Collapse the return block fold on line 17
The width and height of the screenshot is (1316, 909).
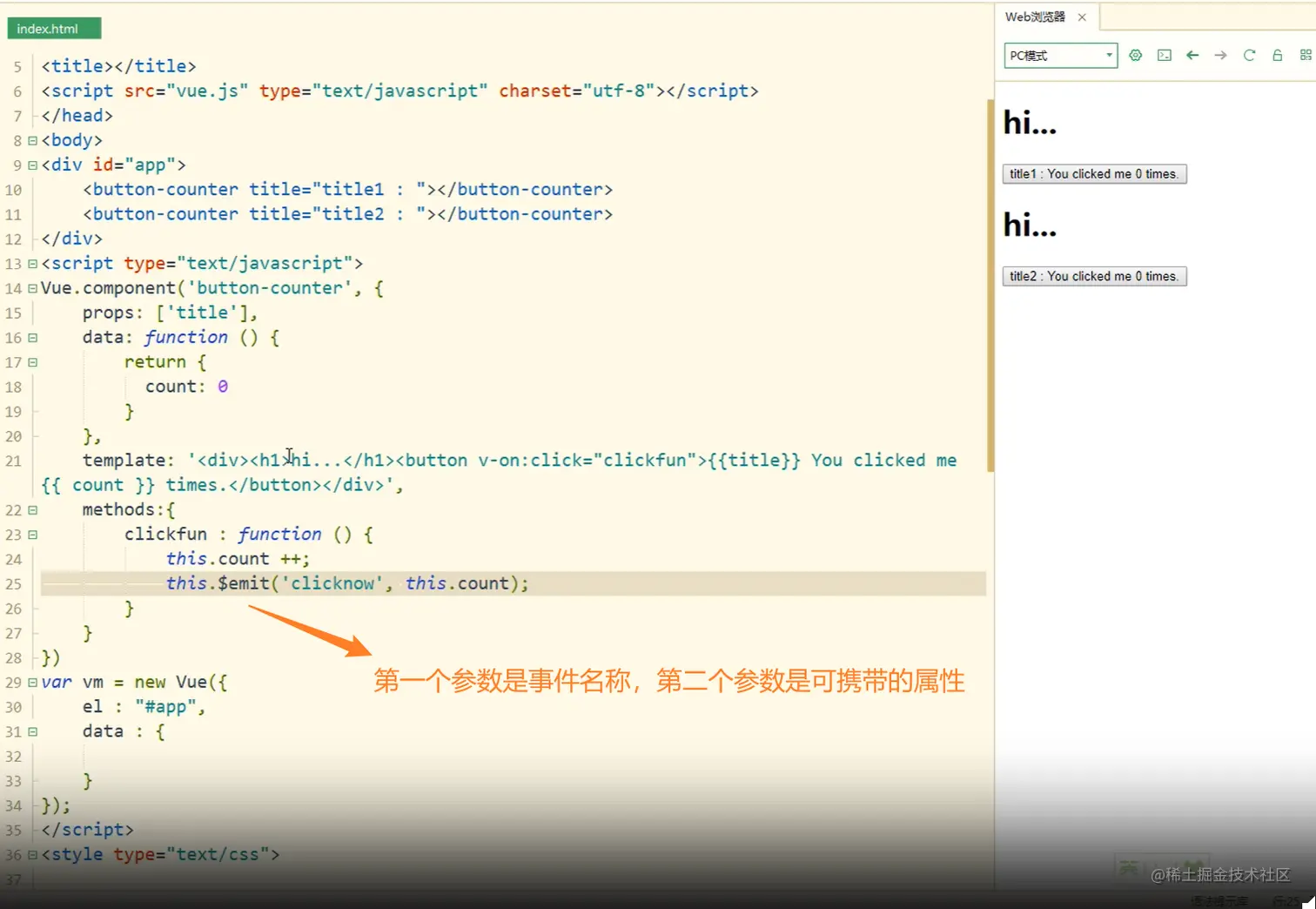click(32, 362)
